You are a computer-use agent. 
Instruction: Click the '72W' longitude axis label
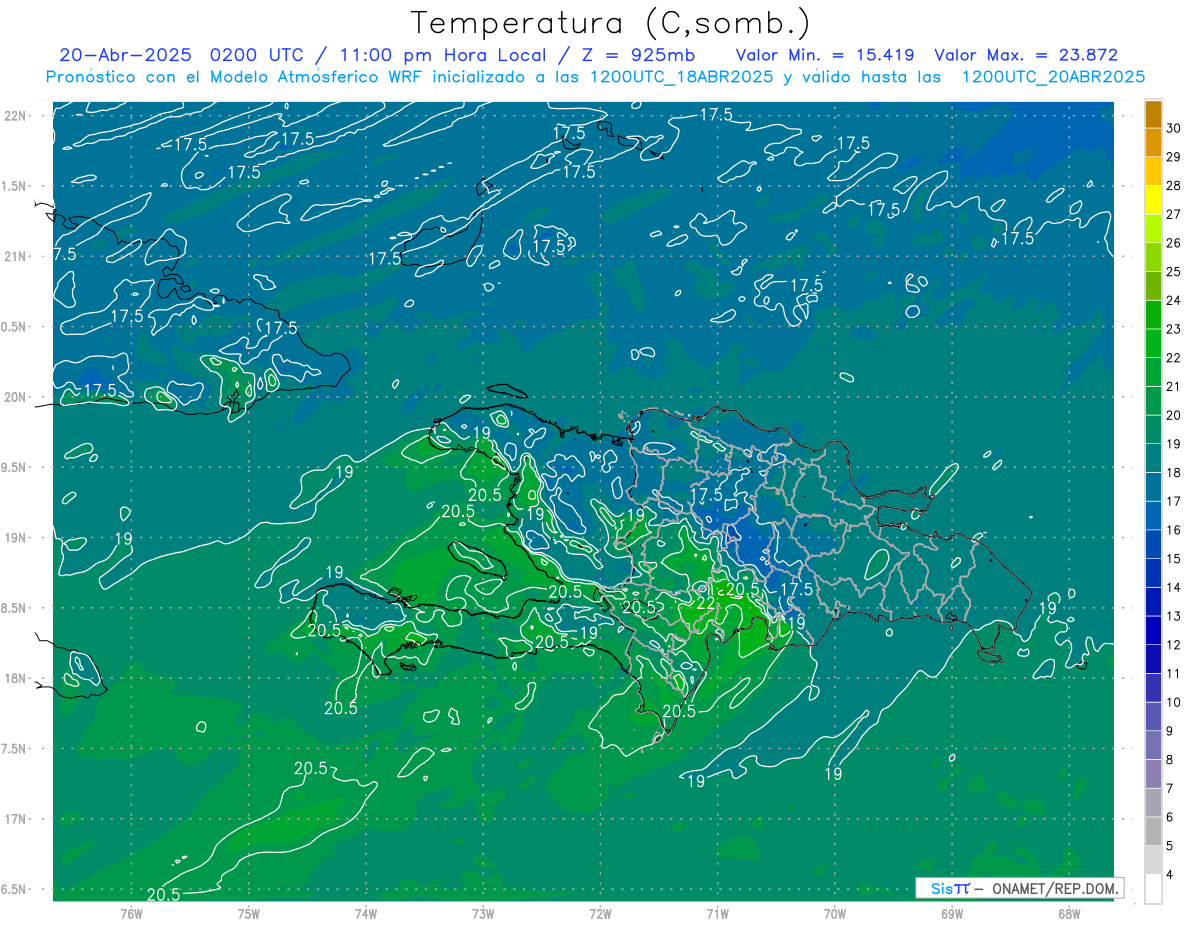point(600,913)
